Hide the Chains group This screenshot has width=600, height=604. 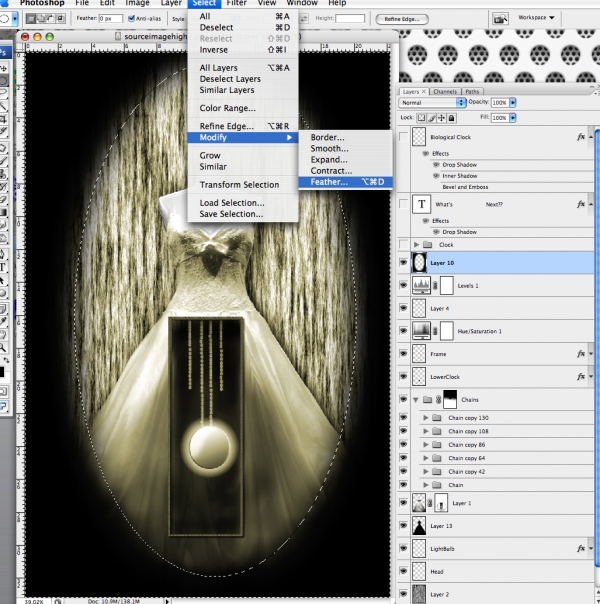(x=403, y=399)
